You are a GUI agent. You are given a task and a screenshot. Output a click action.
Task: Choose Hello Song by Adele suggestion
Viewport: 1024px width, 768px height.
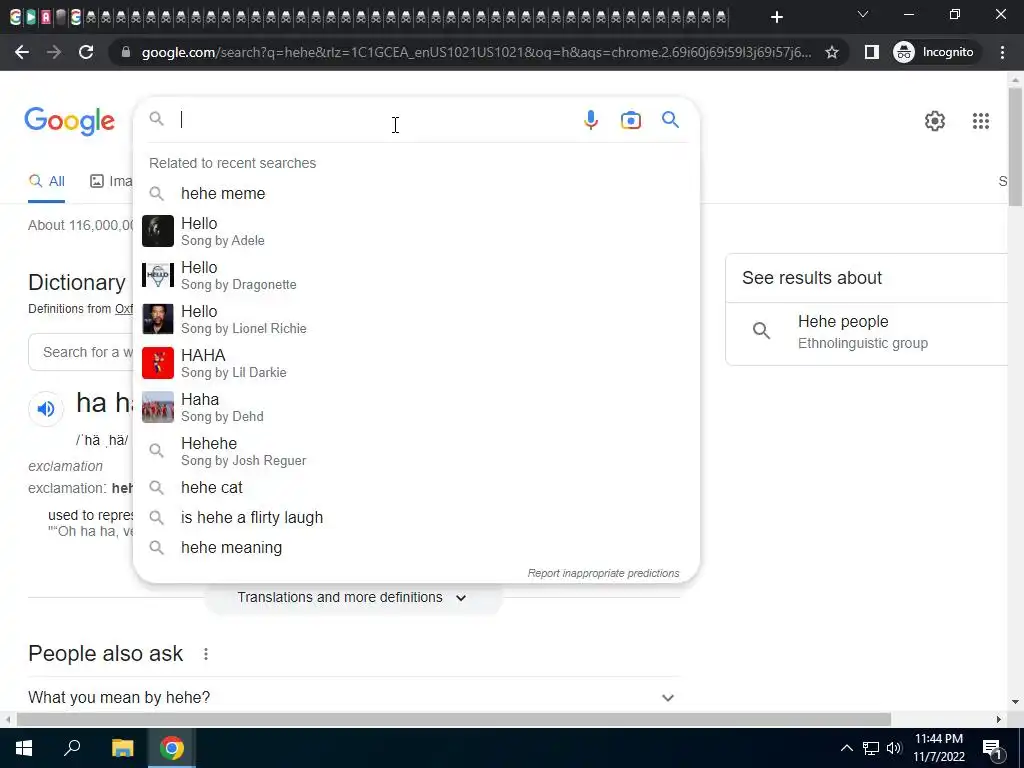pyautogui.click(x=417, y=231)
